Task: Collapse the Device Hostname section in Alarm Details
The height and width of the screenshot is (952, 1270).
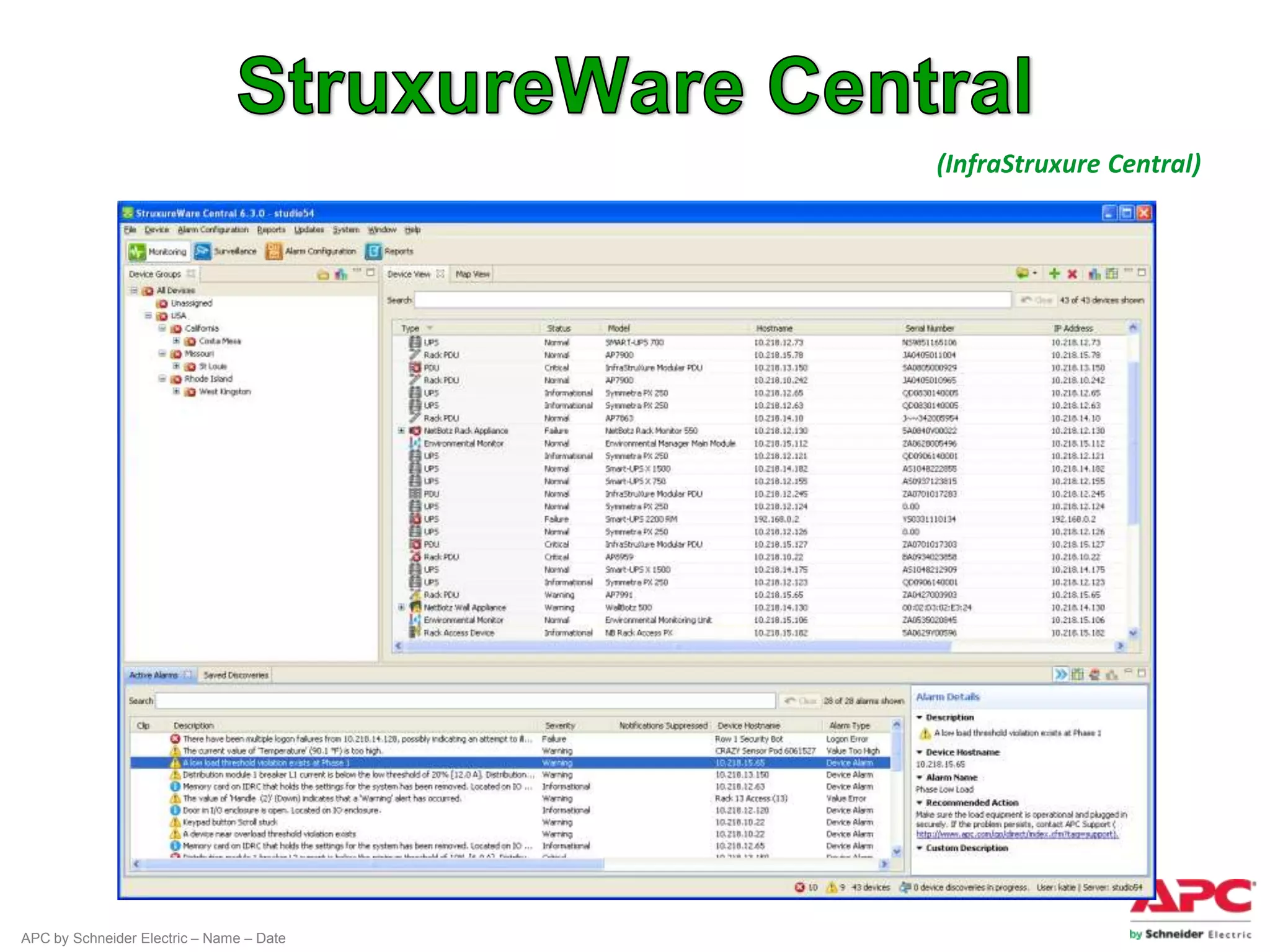Action: [920, 752]
